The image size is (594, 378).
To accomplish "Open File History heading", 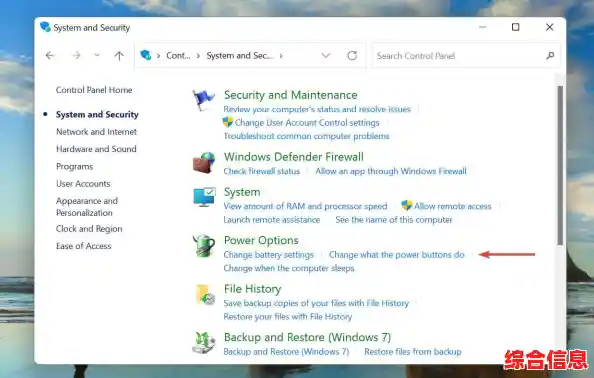I will 253,289.
